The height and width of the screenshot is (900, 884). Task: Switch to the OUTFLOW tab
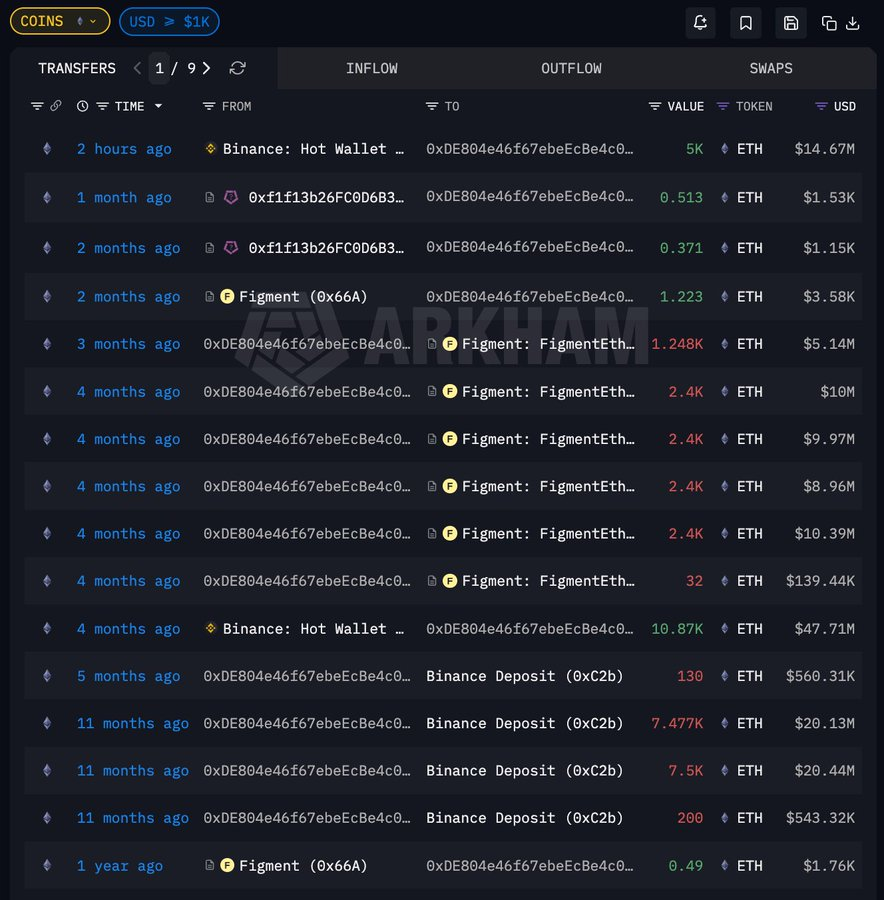571,68
